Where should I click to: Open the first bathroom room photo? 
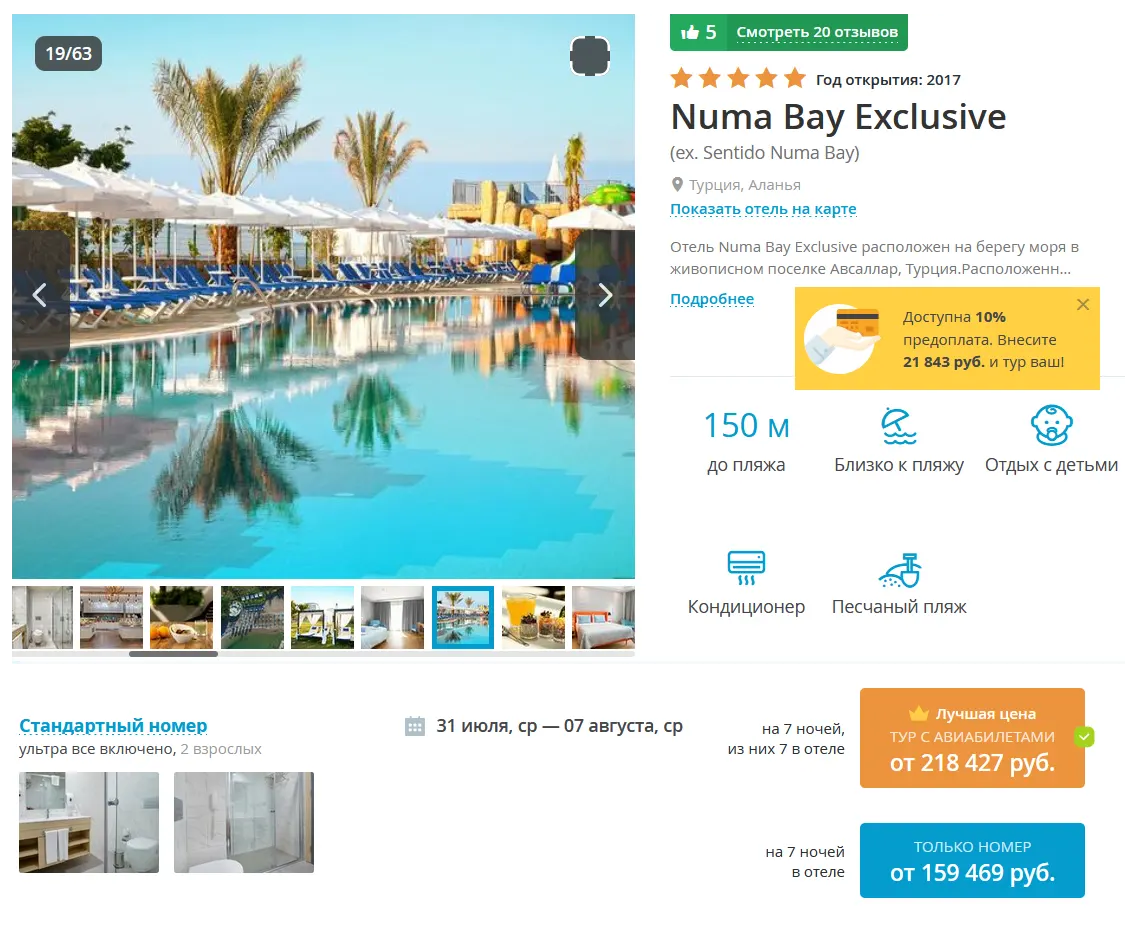click(x=89, y=822)
